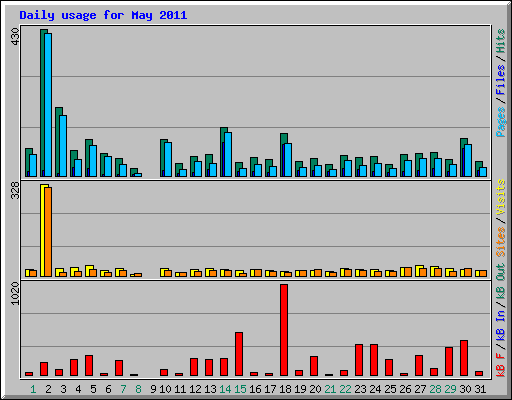
Task: Click day number 26 on the x-axis
Action: tap(405, 389)
